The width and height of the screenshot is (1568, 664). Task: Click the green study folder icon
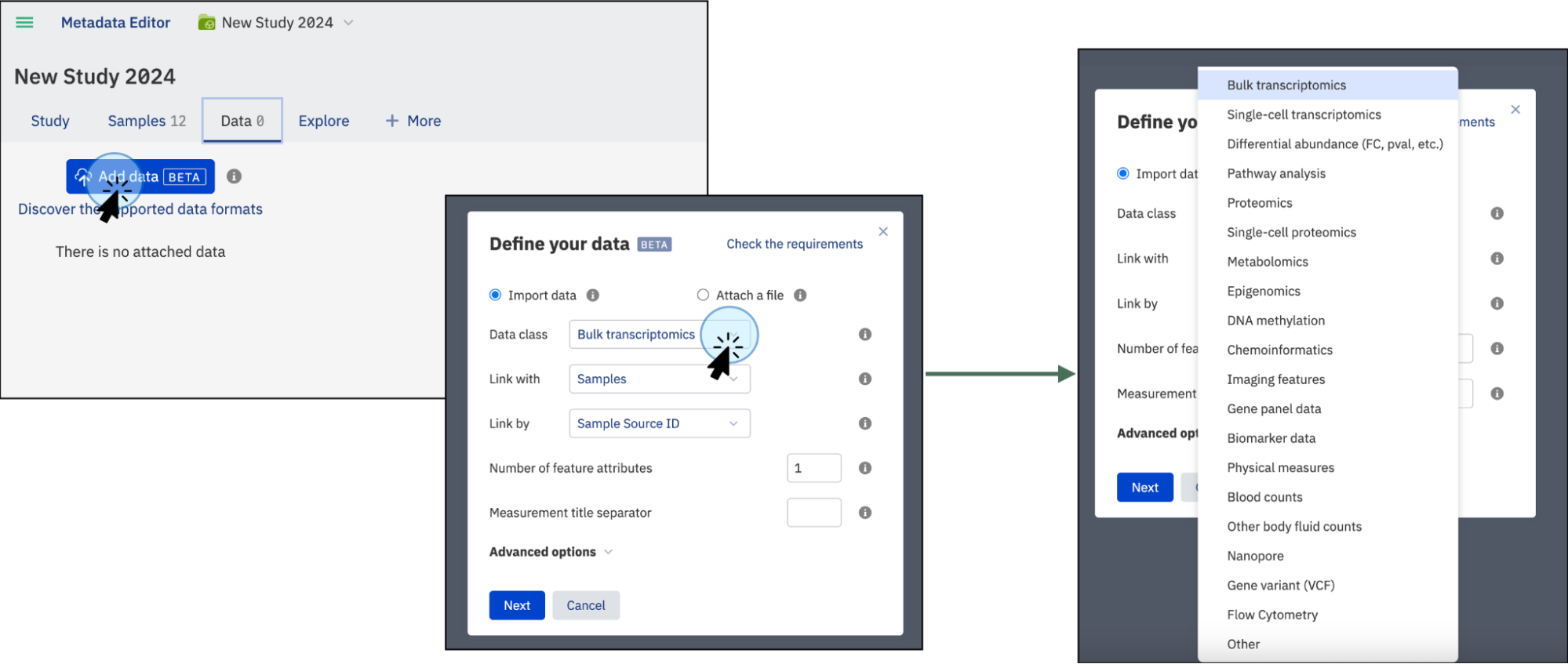click(x=206, y=23)
